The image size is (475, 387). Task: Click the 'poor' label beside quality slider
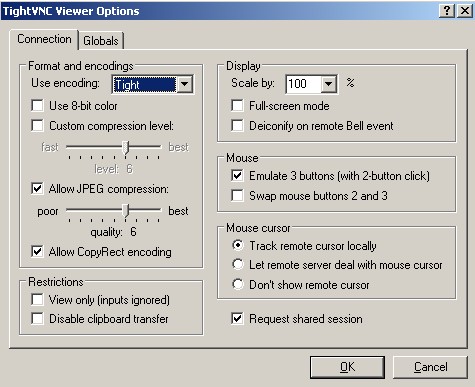click(48, 211)
